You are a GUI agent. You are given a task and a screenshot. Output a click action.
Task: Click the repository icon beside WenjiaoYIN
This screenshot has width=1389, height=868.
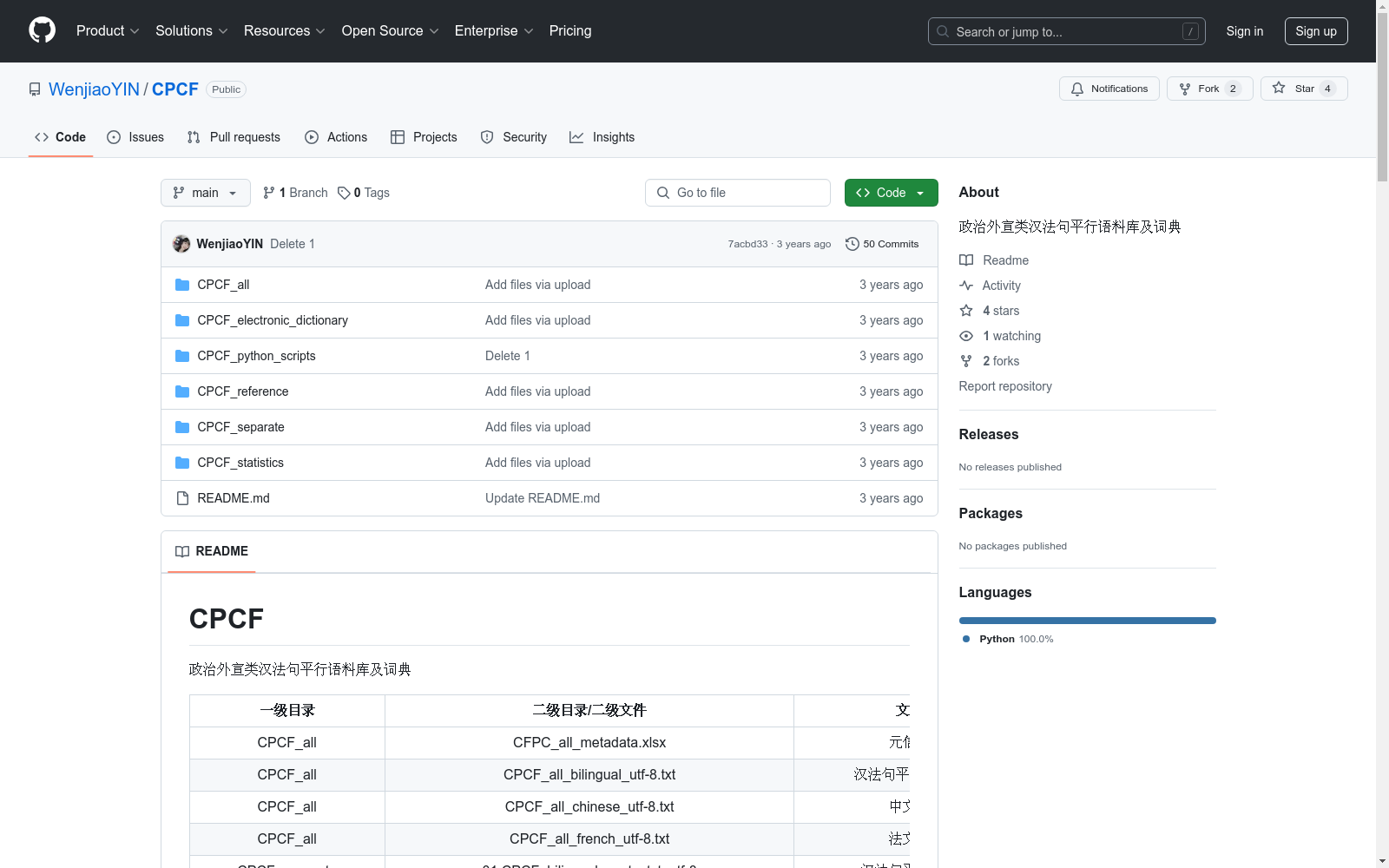coord(35,89)
